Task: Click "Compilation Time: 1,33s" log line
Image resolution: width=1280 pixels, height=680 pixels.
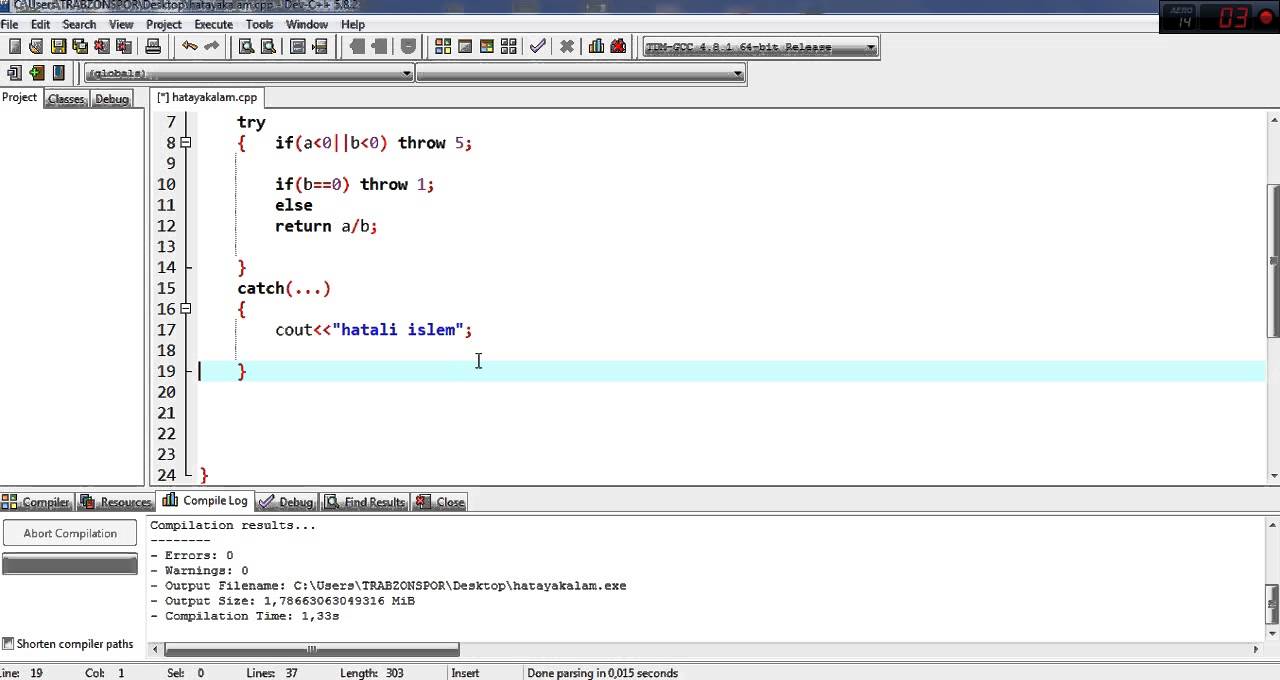Action: [x=245, y=616]
